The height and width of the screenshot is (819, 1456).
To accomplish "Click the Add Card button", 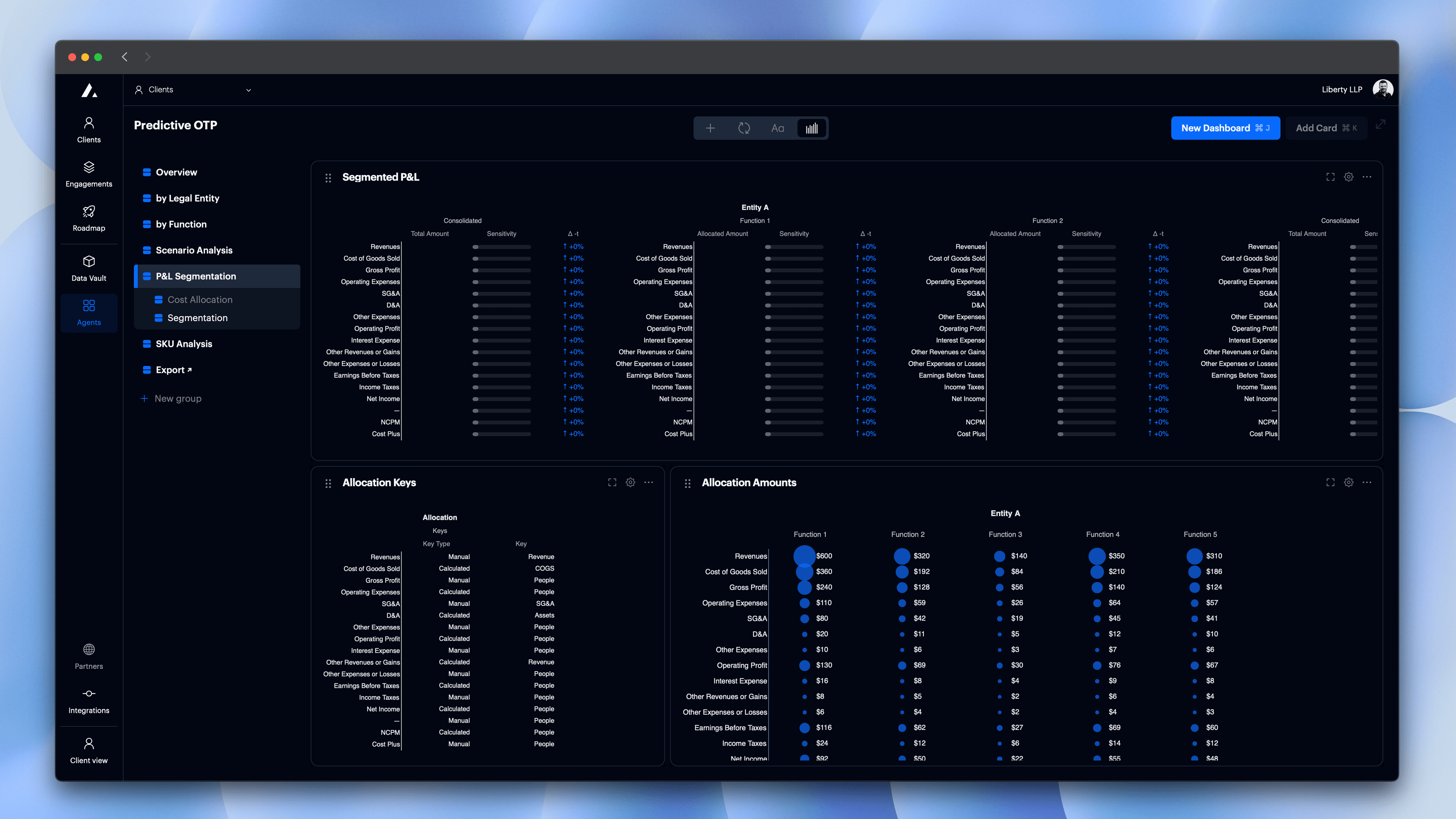I will pos(1326,128).
